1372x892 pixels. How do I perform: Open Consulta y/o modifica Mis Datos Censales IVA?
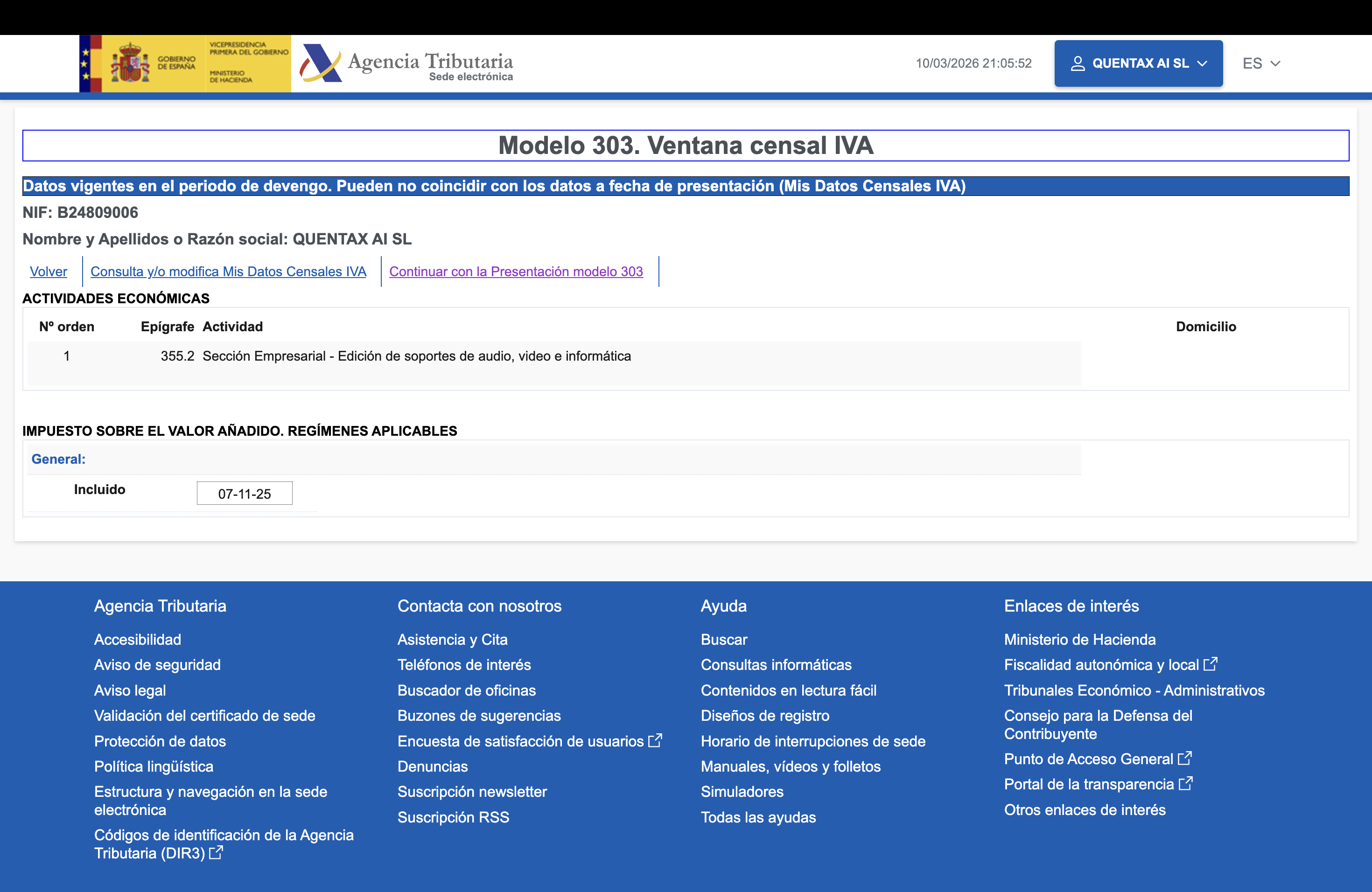pos(228,272)
